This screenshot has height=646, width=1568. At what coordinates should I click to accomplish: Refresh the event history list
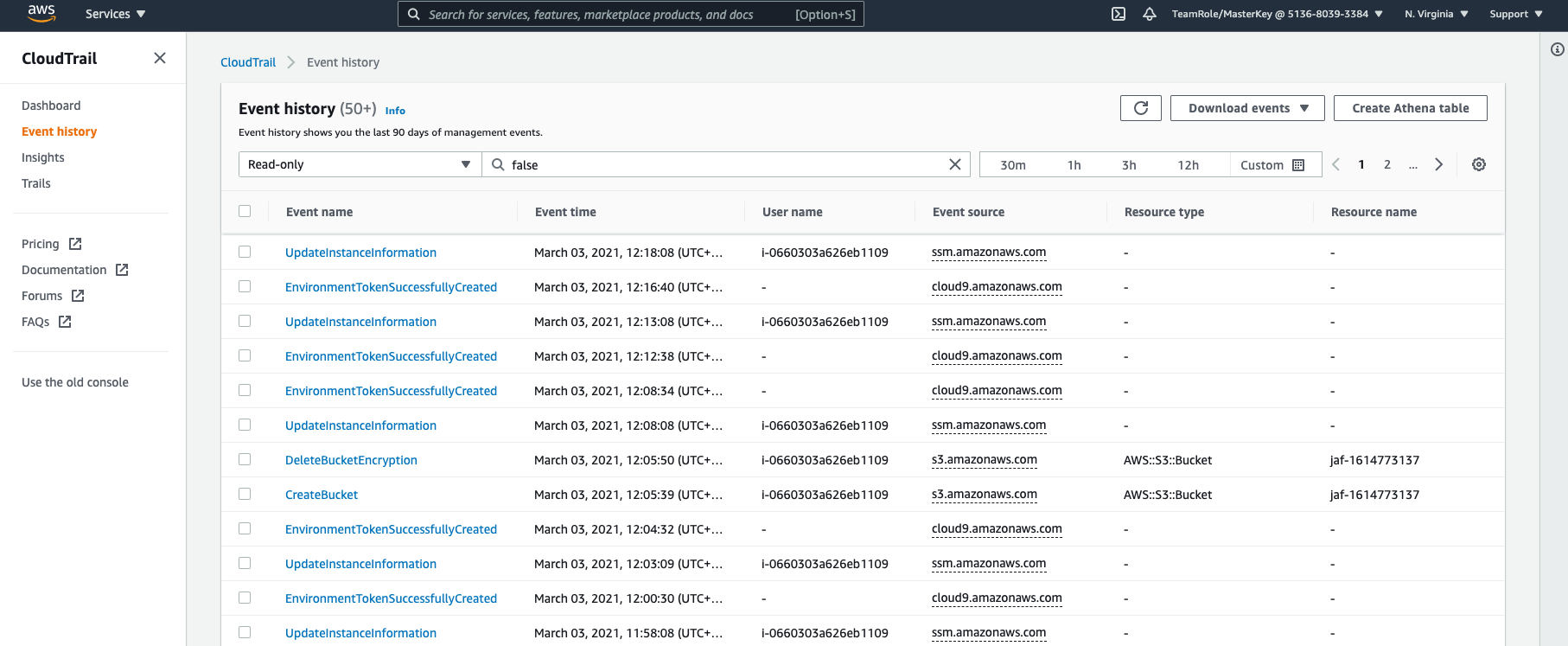click(1141, 108)
